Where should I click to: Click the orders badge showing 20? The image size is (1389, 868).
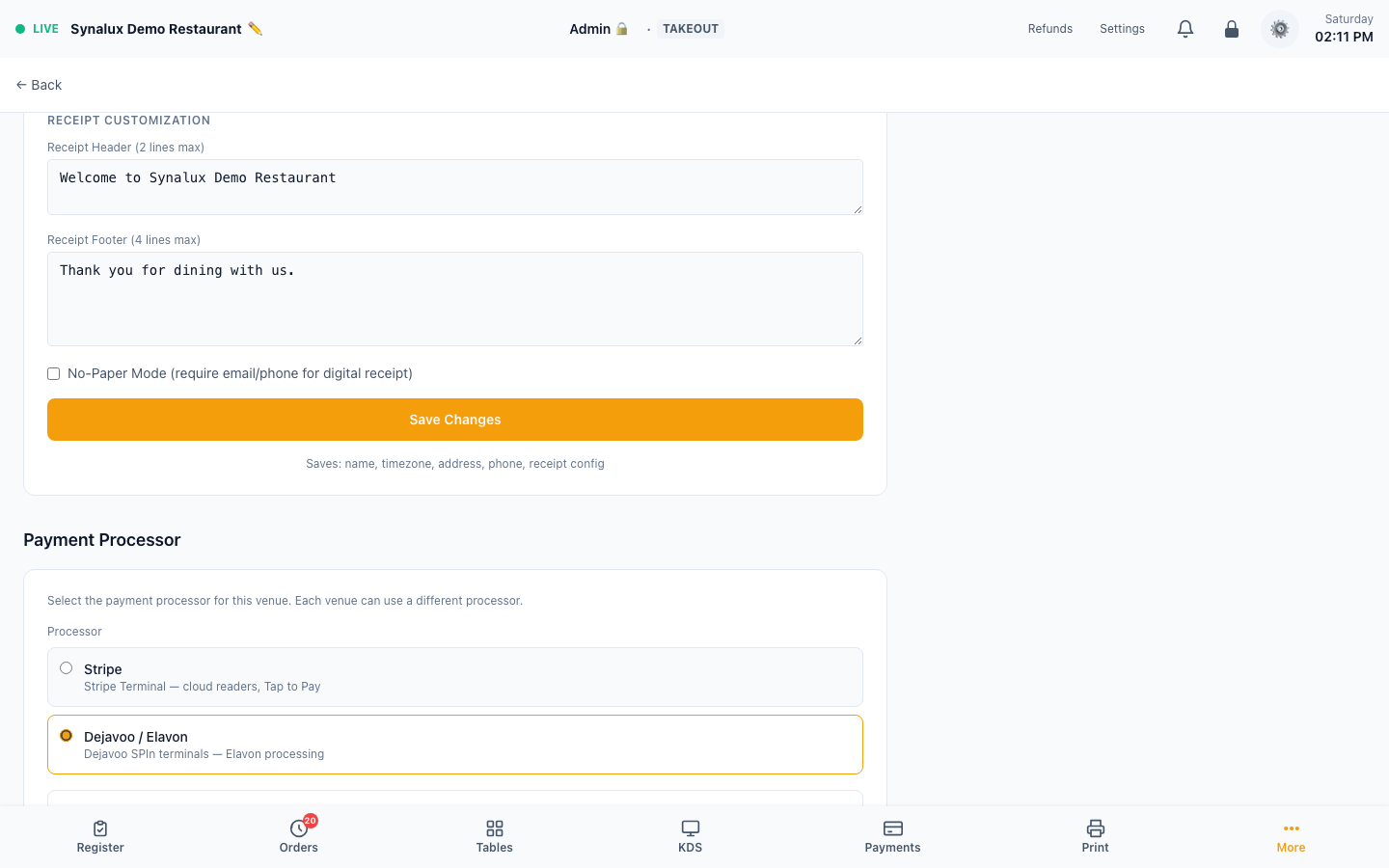[310, 821]
